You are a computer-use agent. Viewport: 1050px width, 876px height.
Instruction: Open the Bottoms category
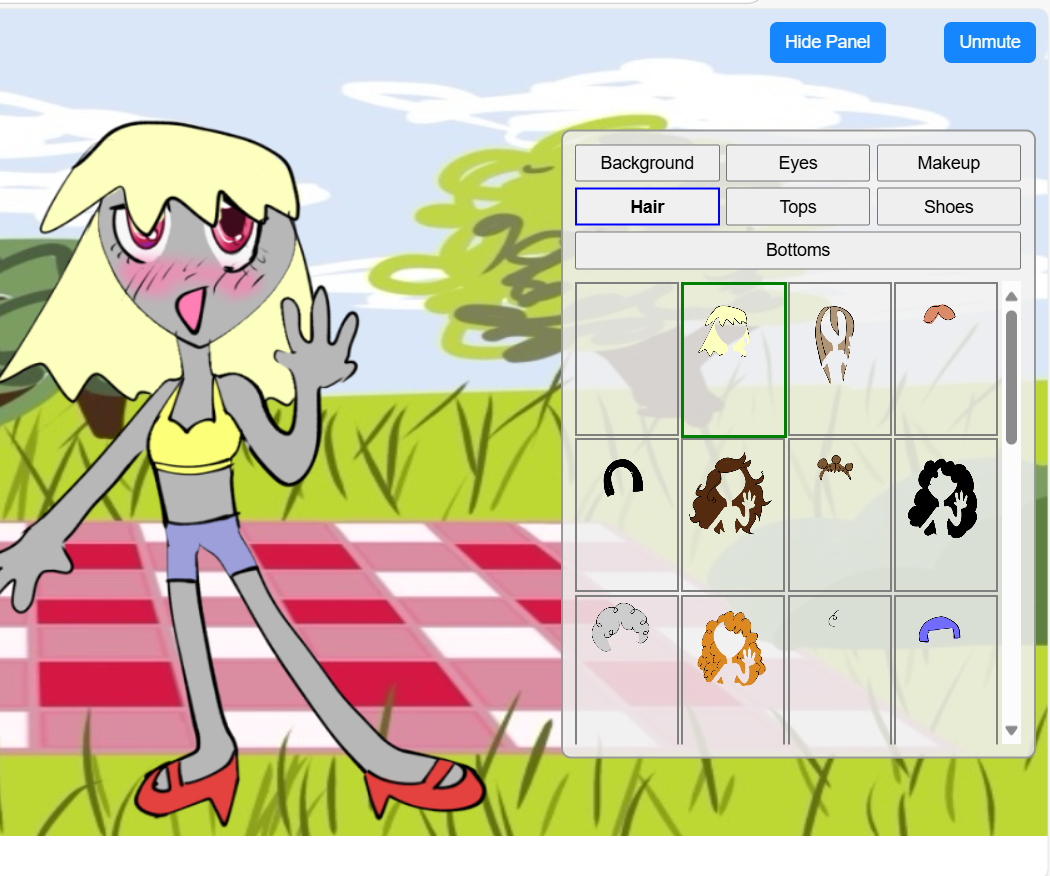pos(798,250)
